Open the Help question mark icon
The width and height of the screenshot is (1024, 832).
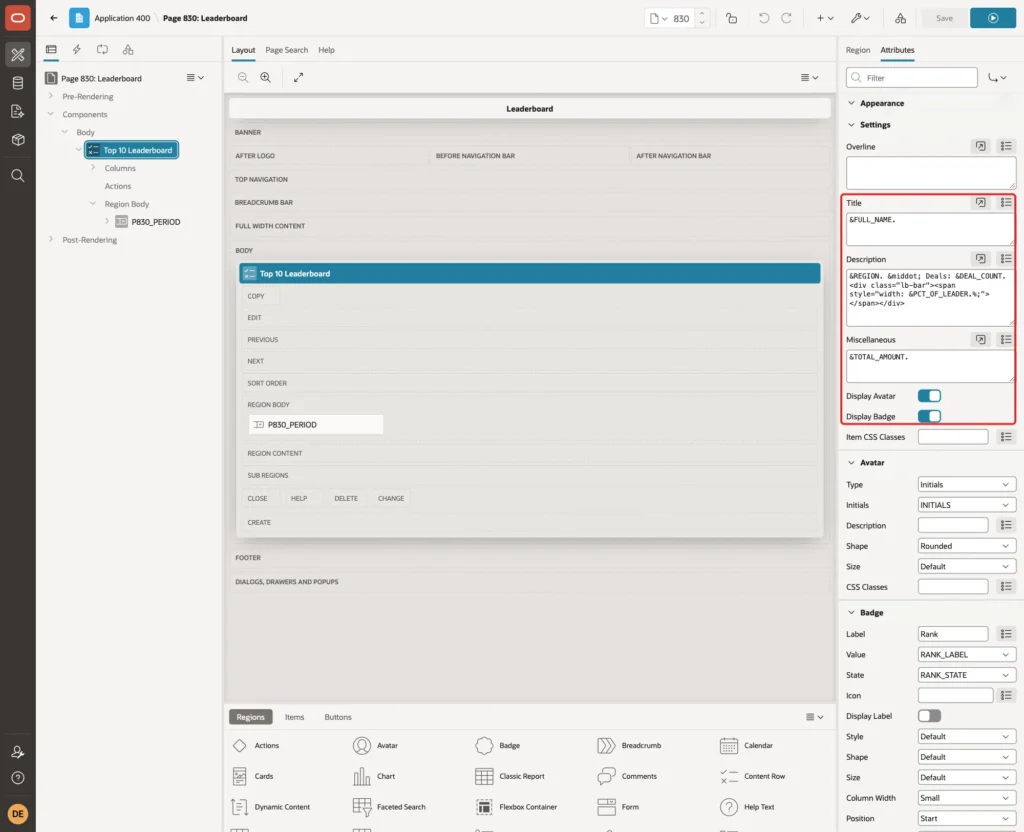(x=18, y=778)
